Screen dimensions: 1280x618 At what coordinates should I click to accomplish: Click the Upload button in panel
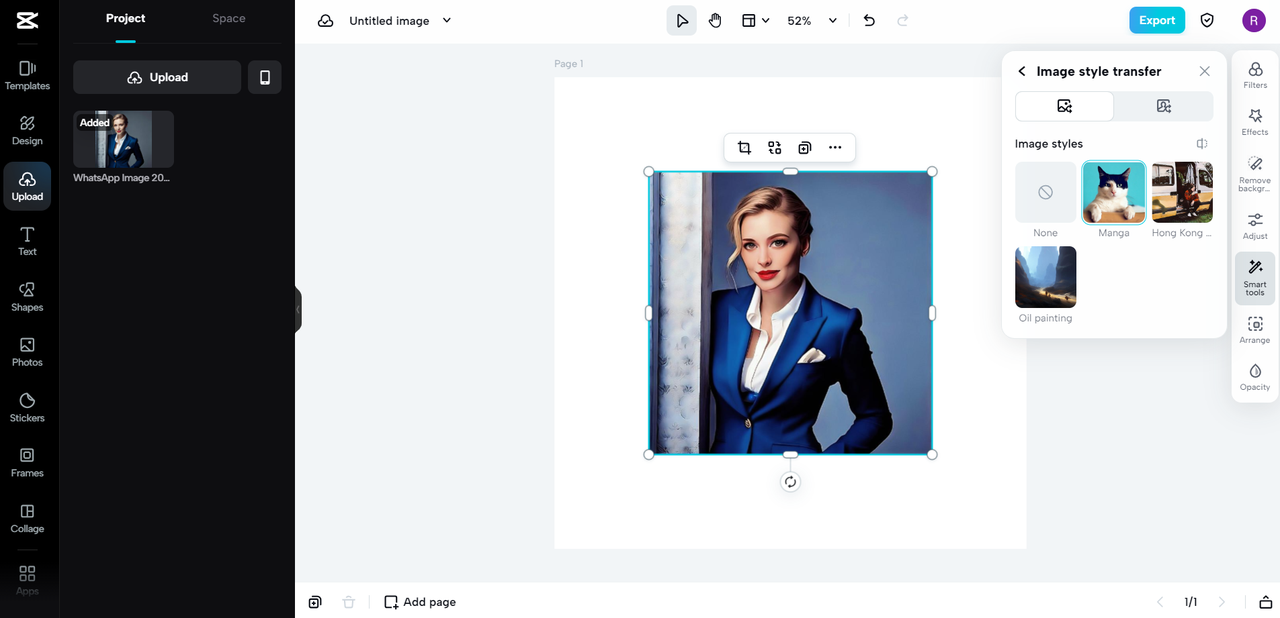click(x=157, y=77)
